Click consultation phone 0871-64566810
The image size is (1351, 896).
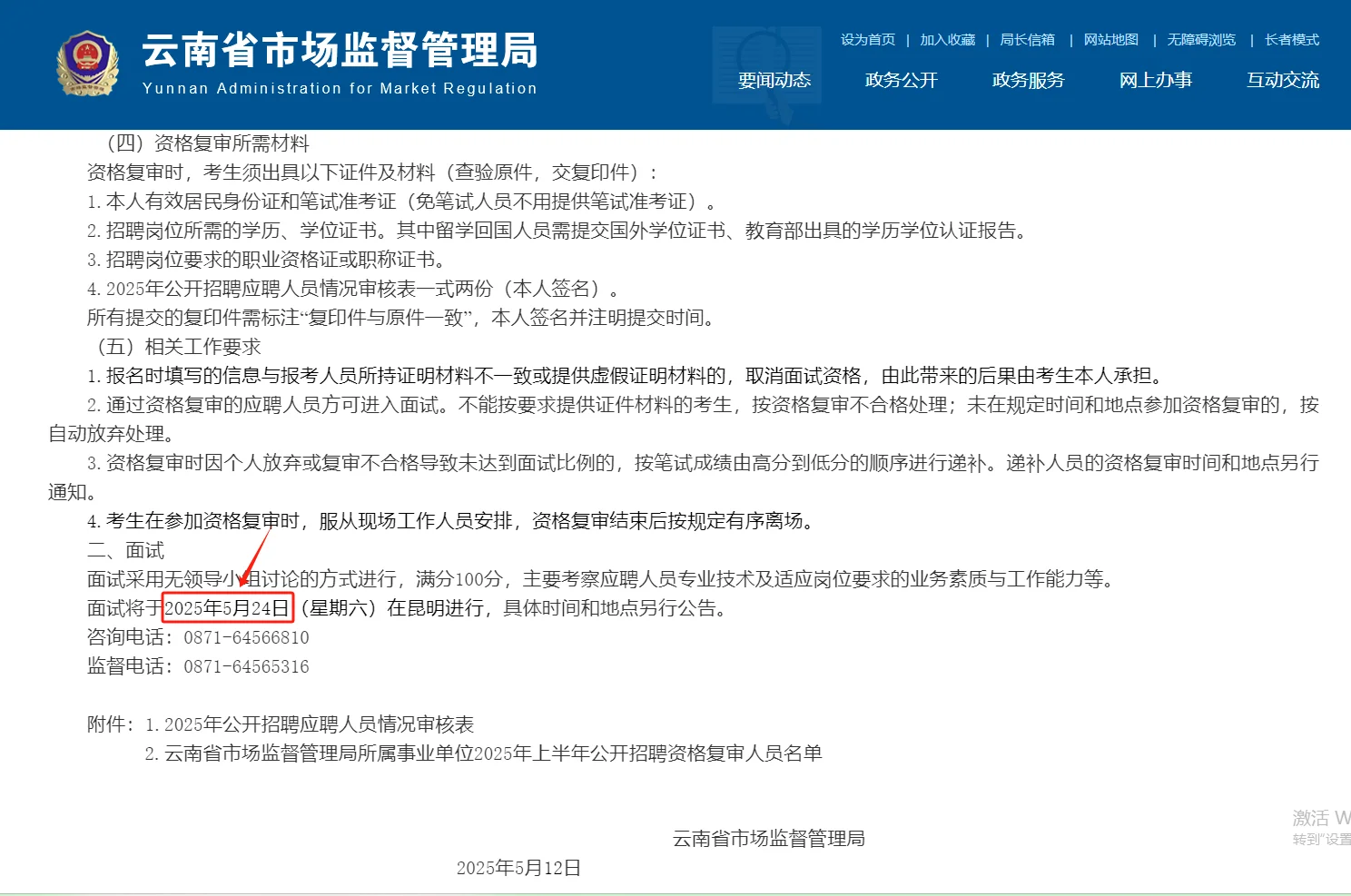pos(246,637)
